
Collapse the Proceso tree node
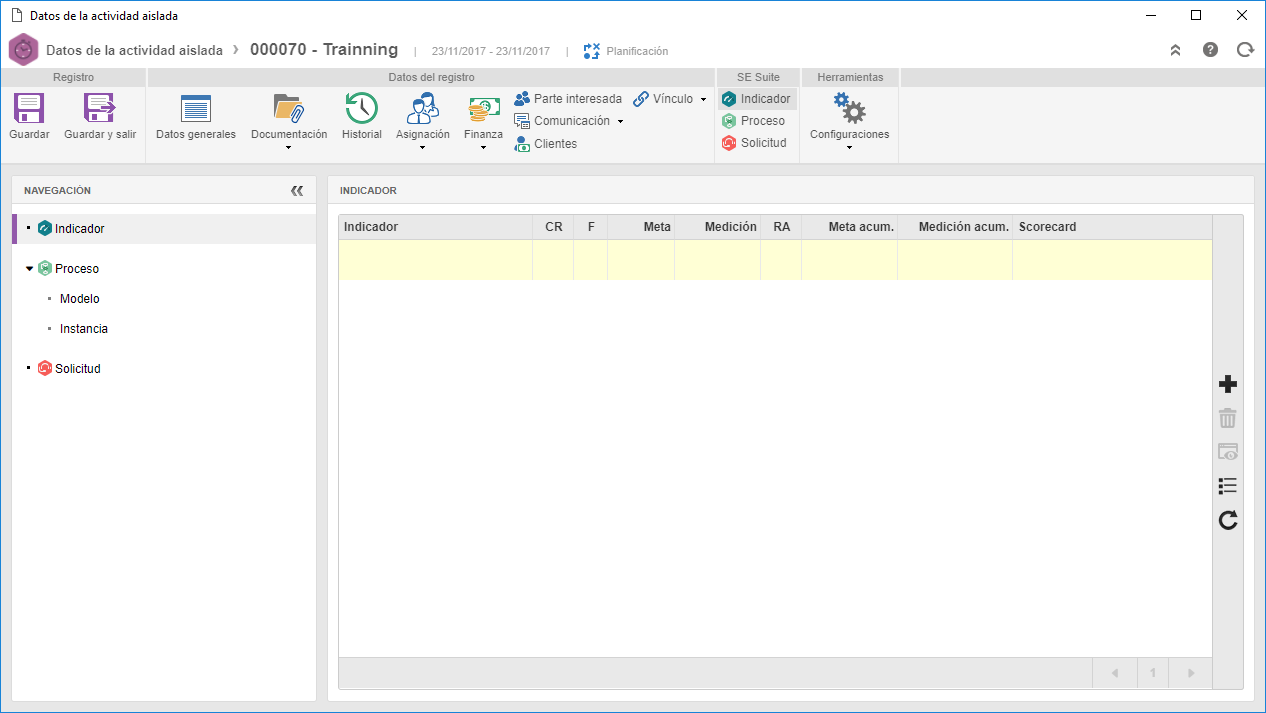click(29, 269)
